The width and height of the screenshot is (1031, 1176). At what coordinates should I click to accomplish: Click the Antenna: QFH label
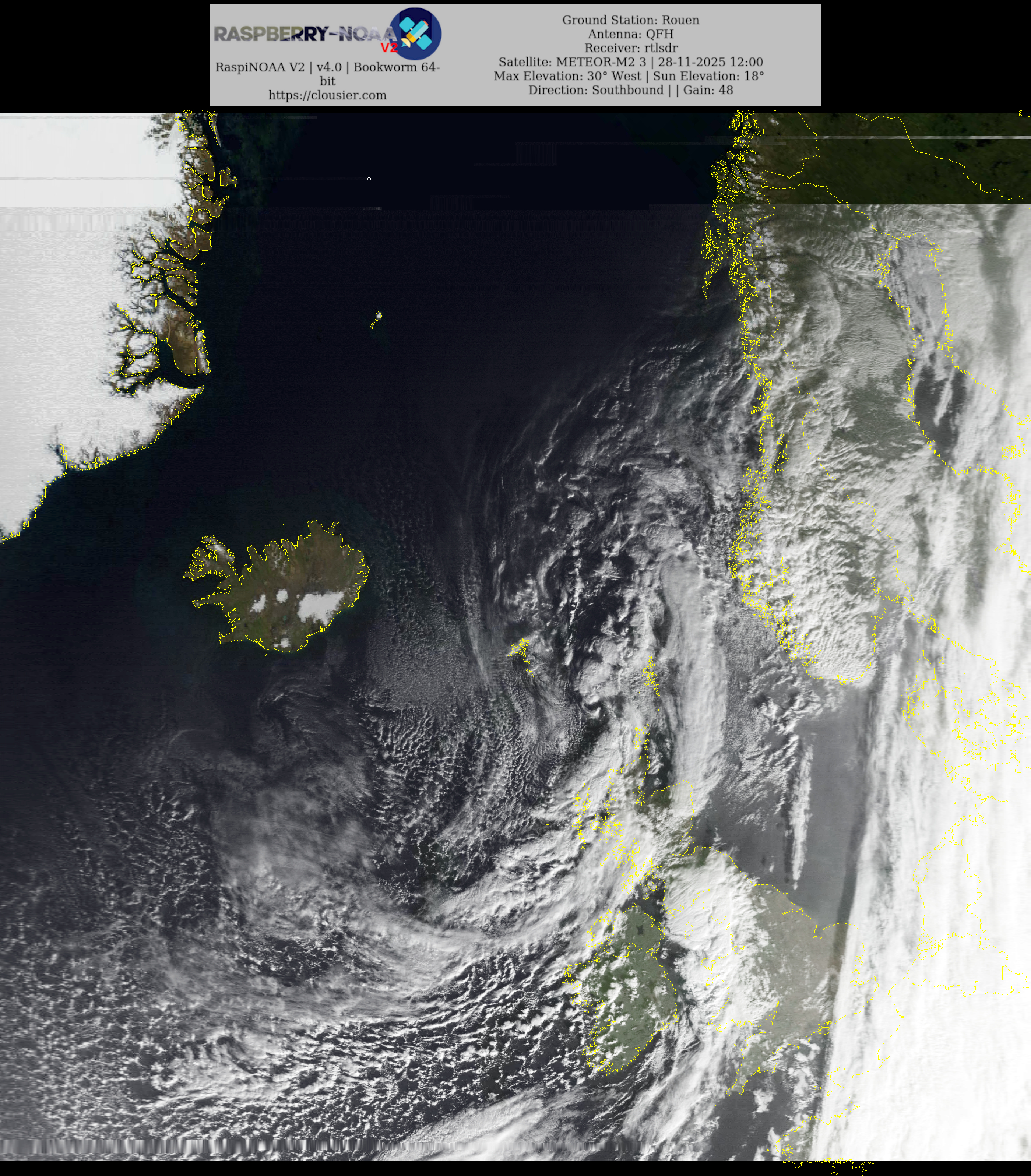click(630, 34)
